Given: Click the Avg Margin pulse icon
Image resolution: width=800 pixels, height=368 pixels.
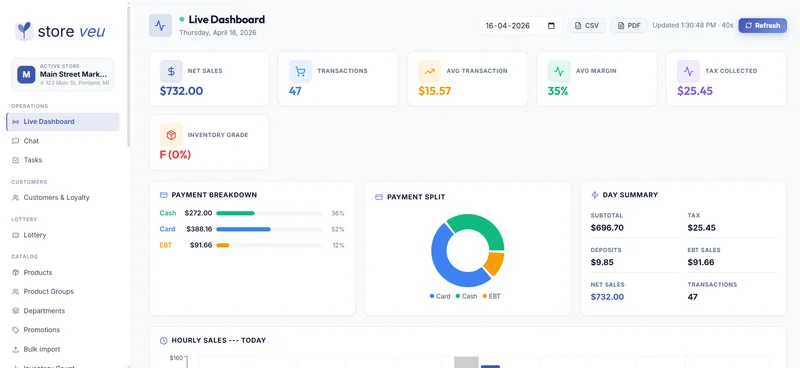Looking at the screenshot, I should point(559,71).
